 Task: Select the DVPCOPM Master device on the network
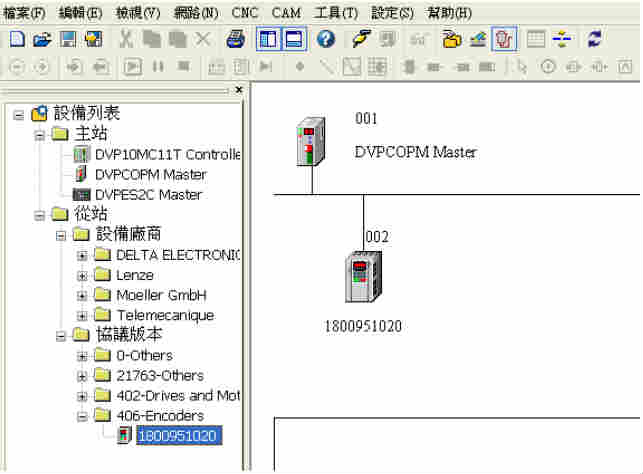click(312, 142)
